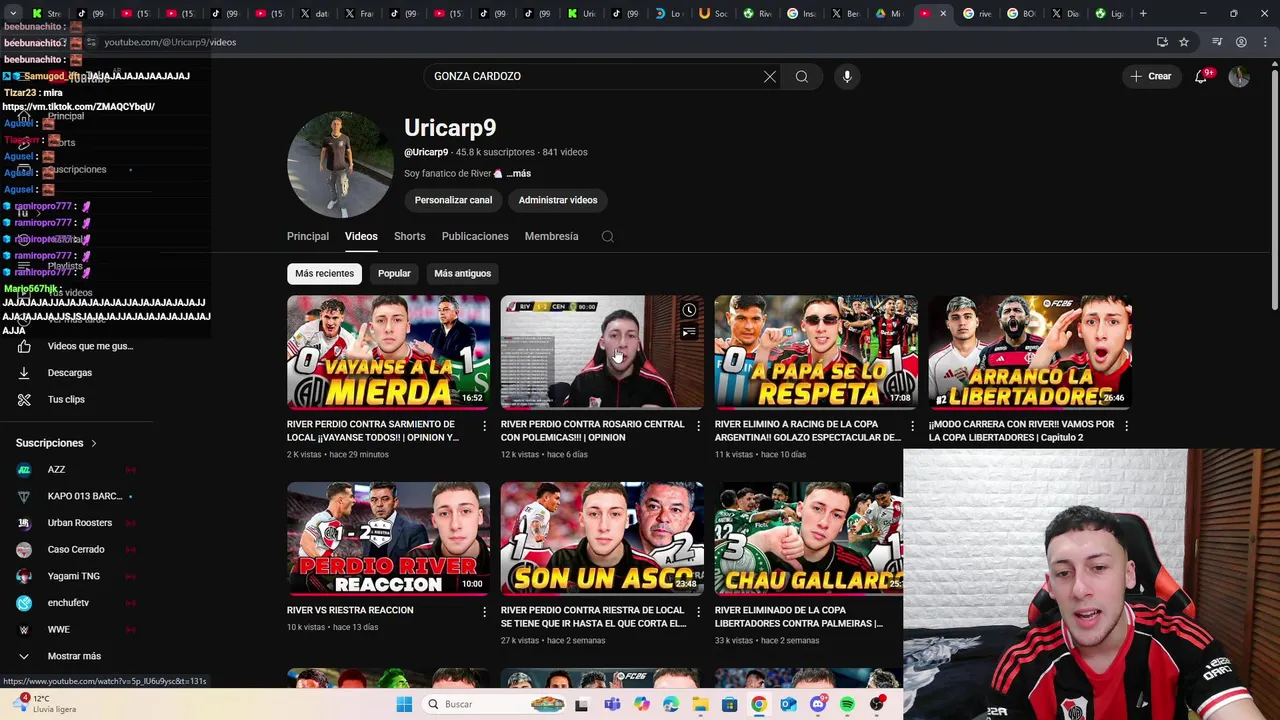Switch to the Shorts tab

click(x=409, y=236)
